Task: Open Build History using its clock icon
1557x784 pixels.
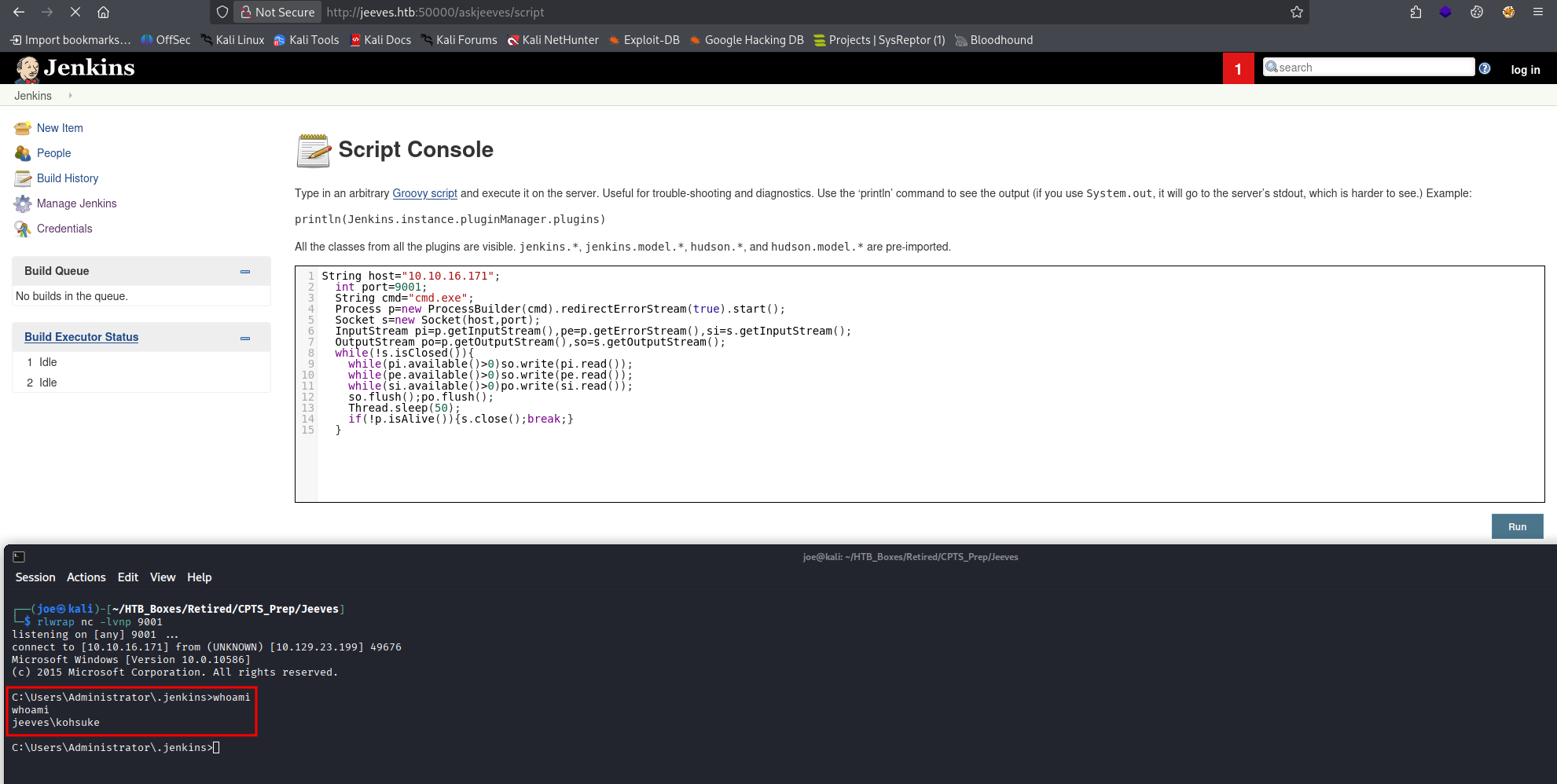Action: [x=23, y=178]
